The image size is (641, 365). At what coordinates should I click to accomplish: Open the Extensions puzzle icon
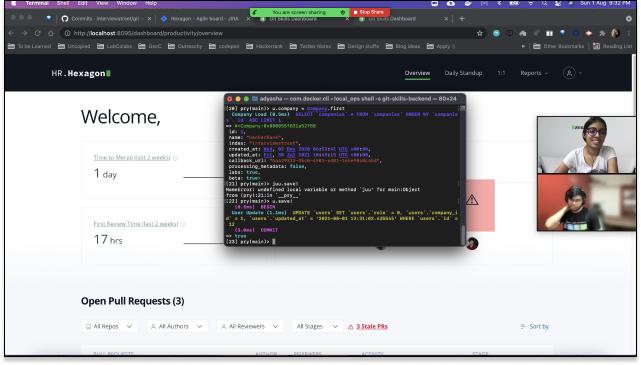pos(602,33)
